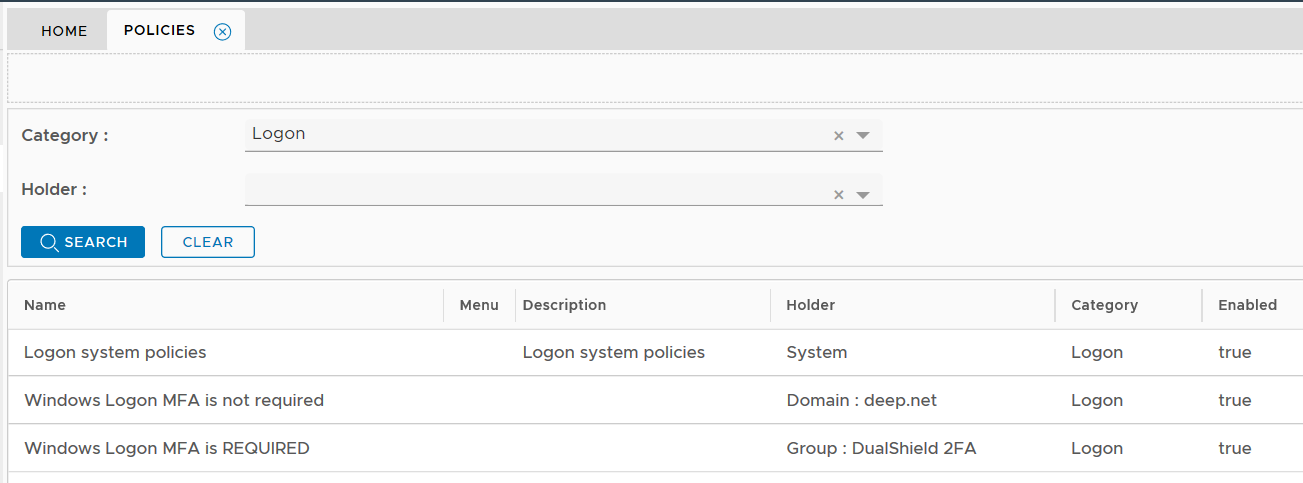Sort by the Holder column header
The image size is (1303, 483).
click(810, 305)
